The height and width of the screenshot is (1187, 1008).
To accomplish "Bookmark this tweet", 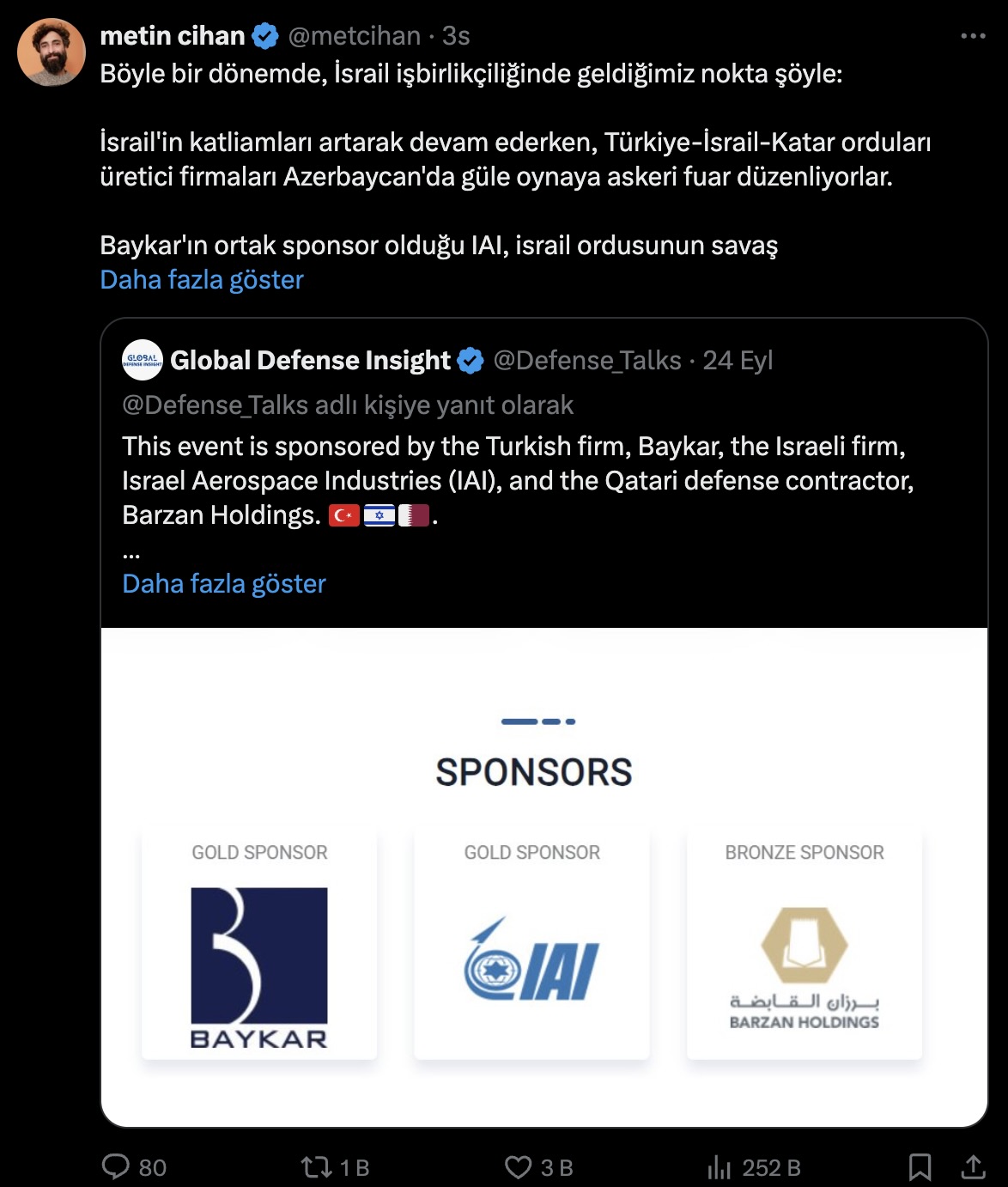I will 920,1167.
